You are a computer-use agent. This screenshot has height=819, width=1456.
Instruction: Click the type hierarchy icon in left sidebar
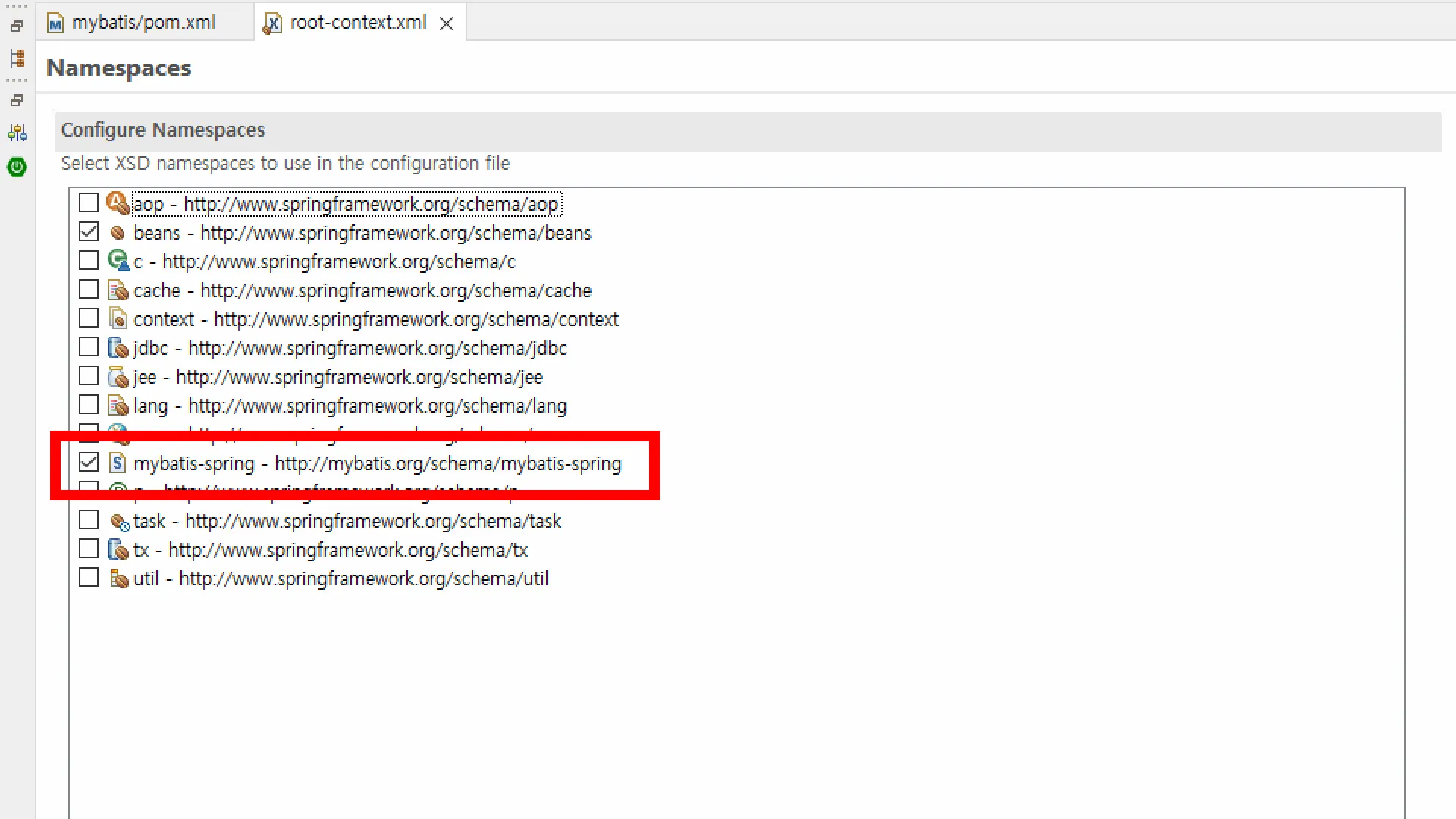pyautogui.click(x=17, y=58)
